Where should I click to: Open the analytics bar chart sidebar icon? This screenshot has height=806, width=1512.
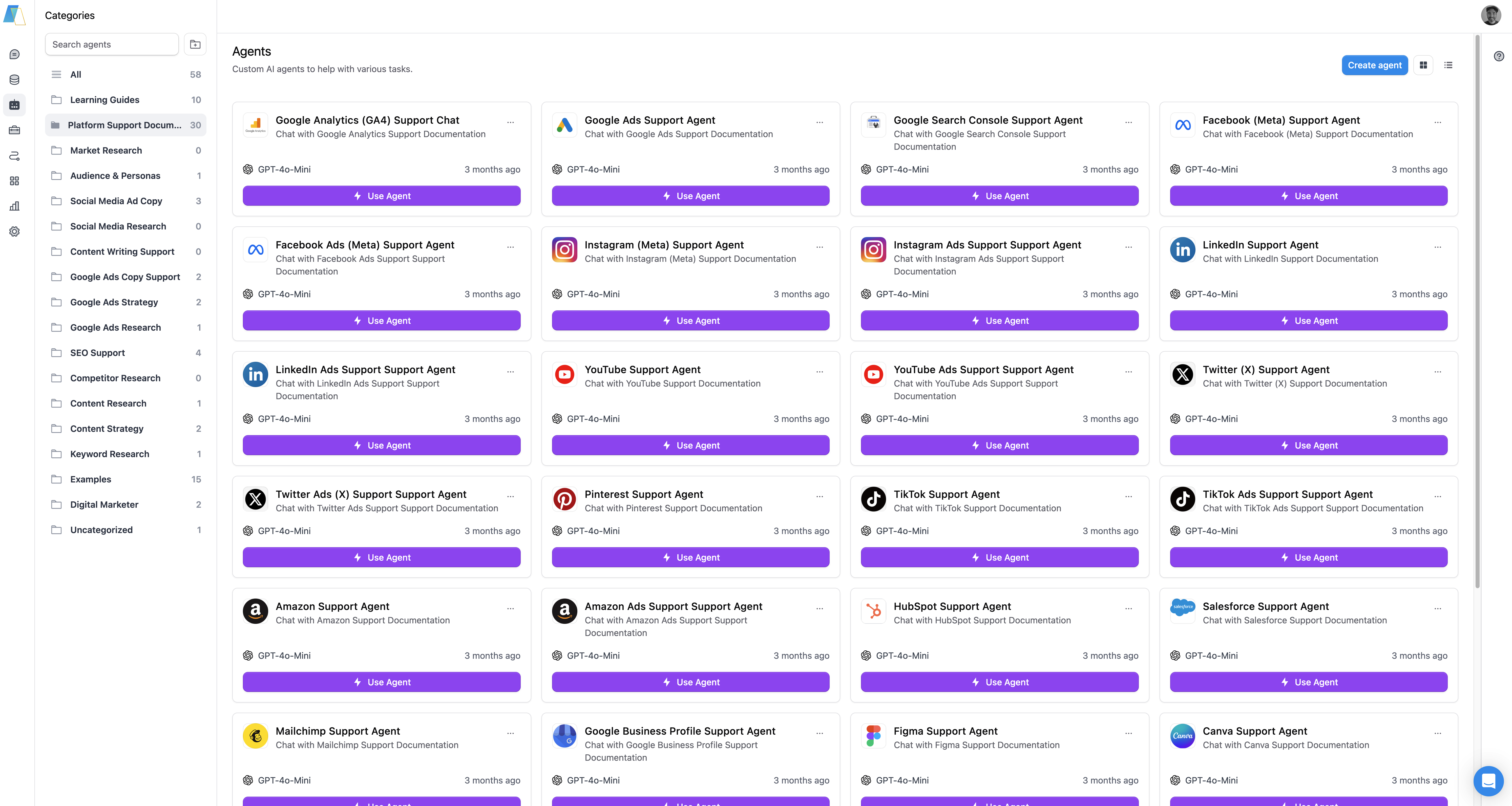tap(15, 206)
